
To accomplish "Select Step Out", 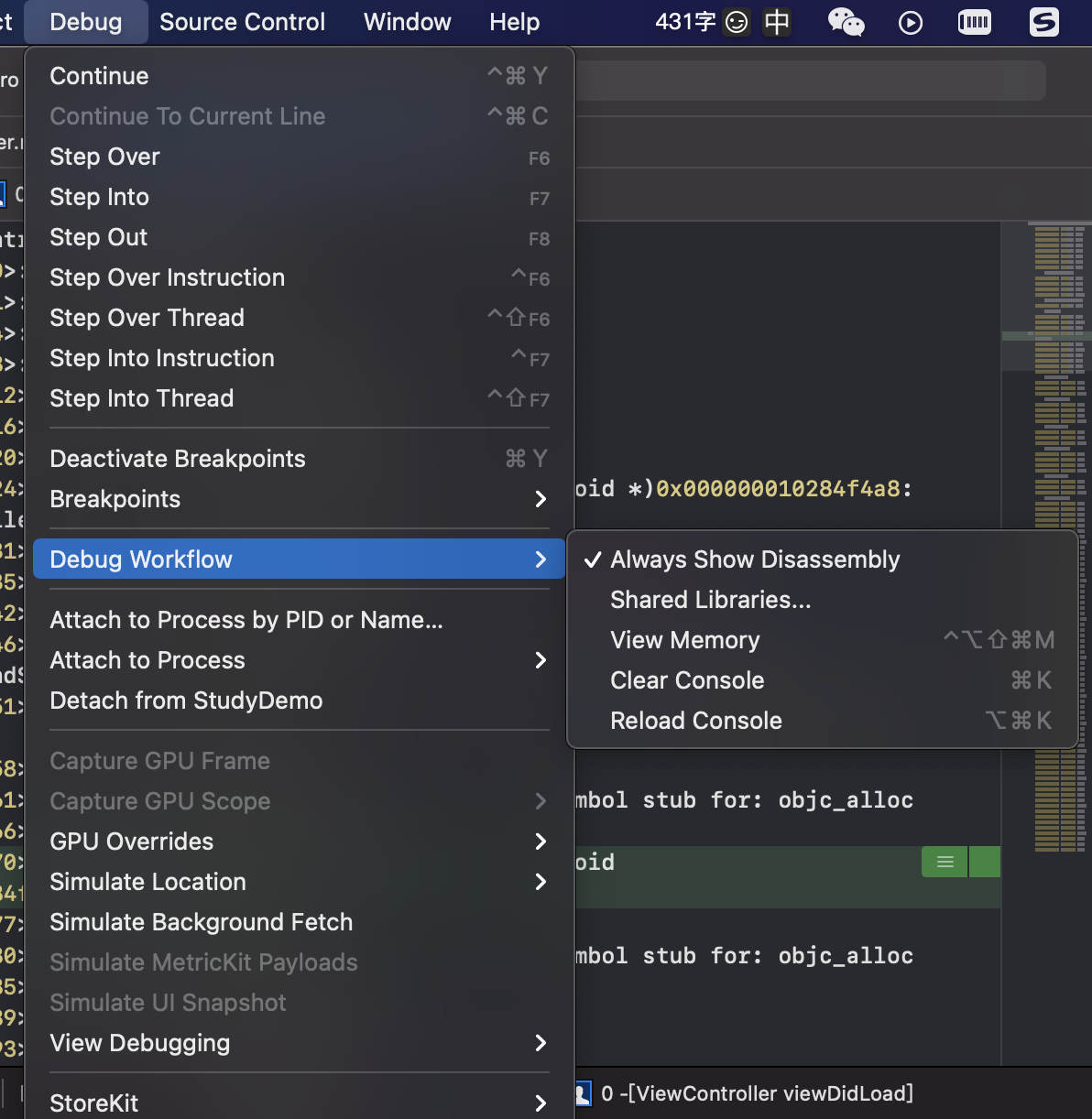I will point(299,237).
